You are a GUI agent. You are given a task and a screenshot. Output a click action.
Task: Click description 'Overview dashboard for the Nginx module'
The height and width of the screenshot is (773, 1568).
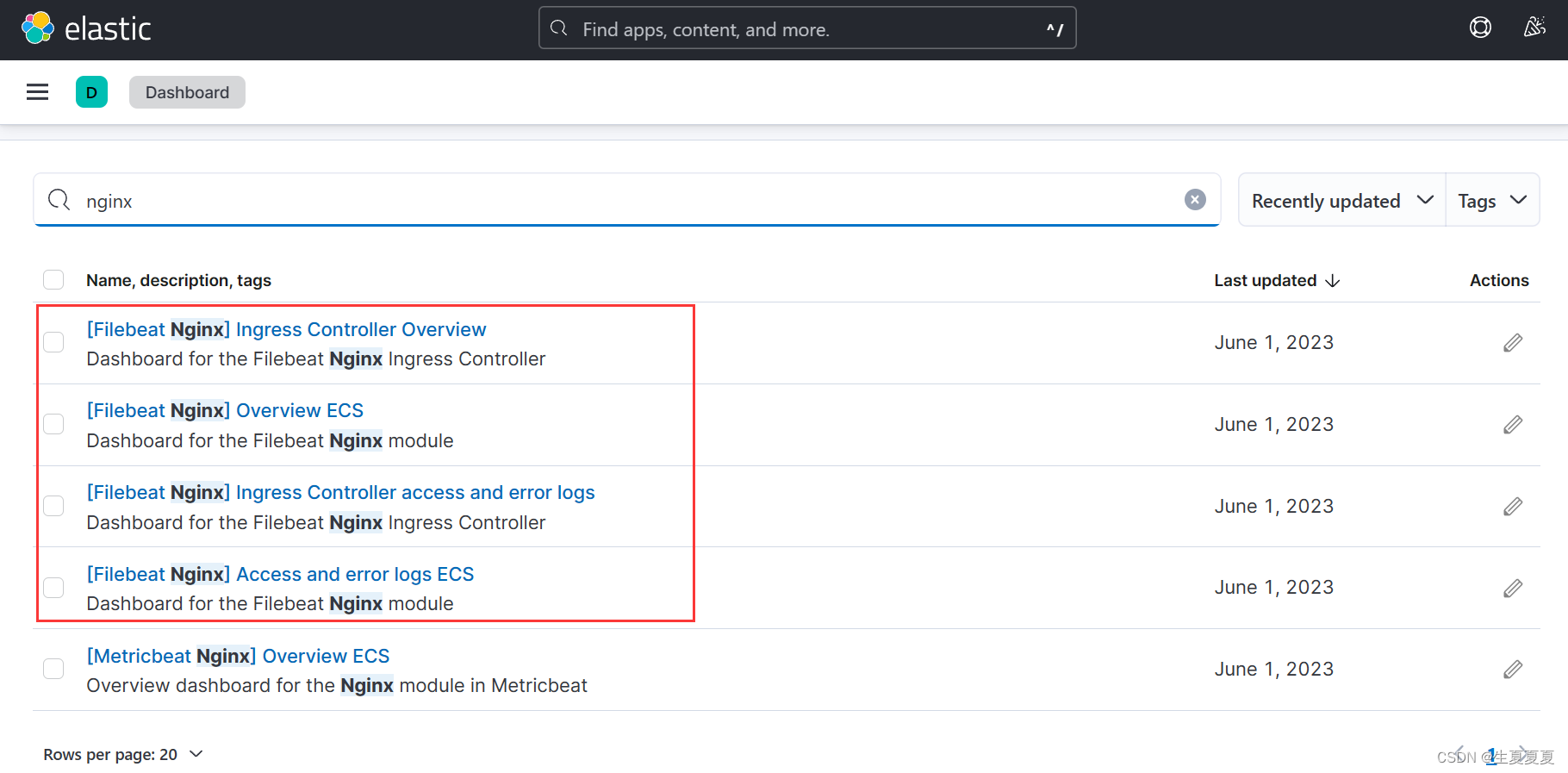(337, 685)
